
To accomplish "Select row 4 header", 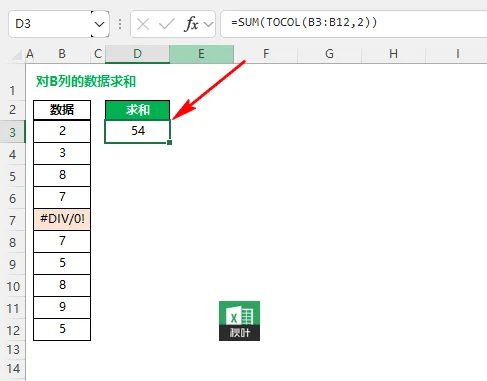I will point(13,154).
